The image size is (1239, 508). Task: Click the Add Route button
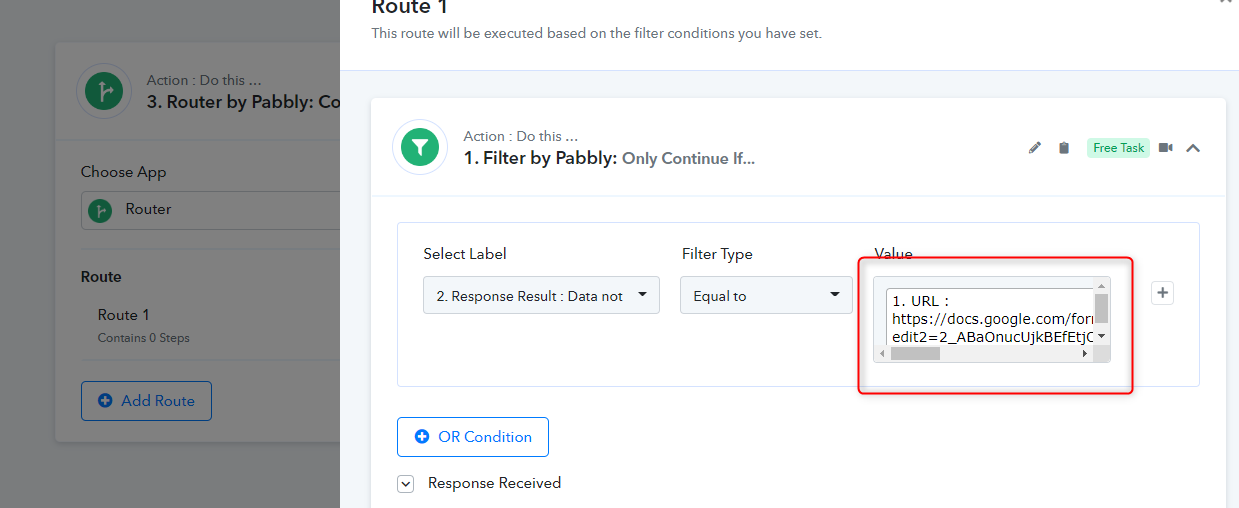point(146,401)
